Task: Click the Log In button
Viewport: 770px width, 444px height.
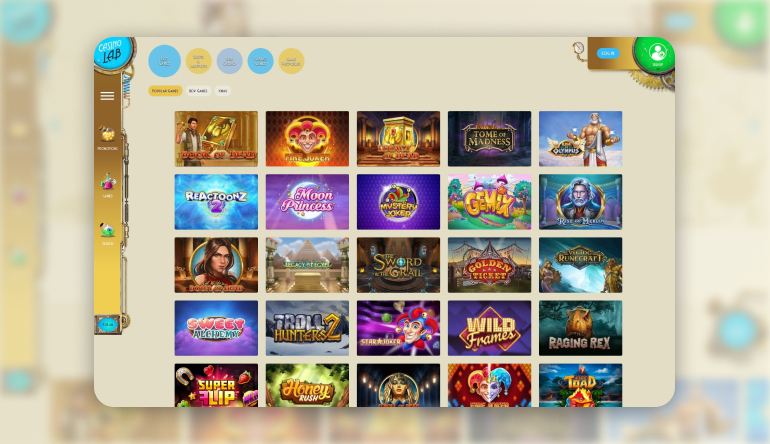Action: pyautogui.click(x=607, y=53)
